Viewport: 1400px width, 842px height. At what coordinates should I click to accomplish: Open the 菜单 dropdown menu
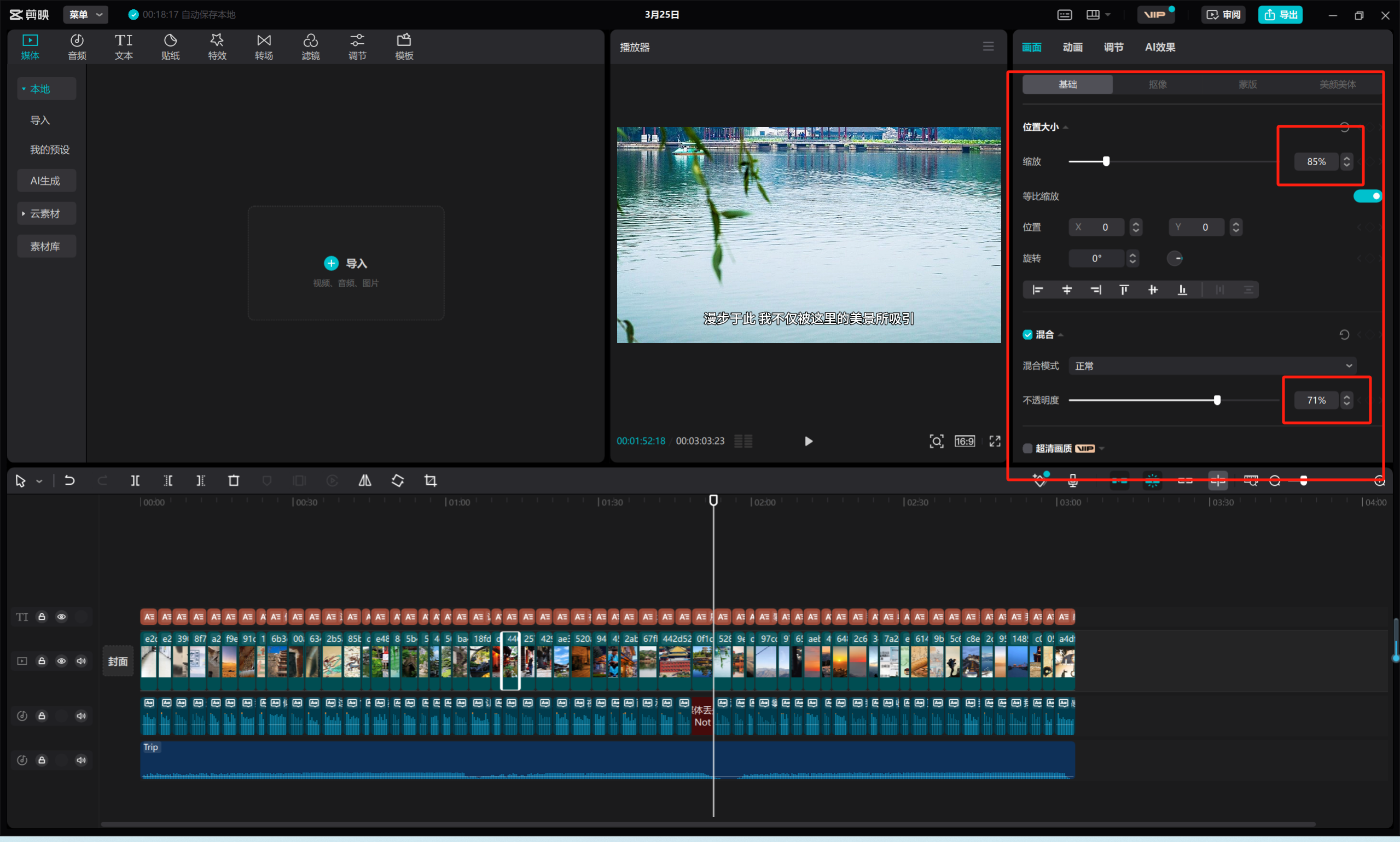[85, 14]
